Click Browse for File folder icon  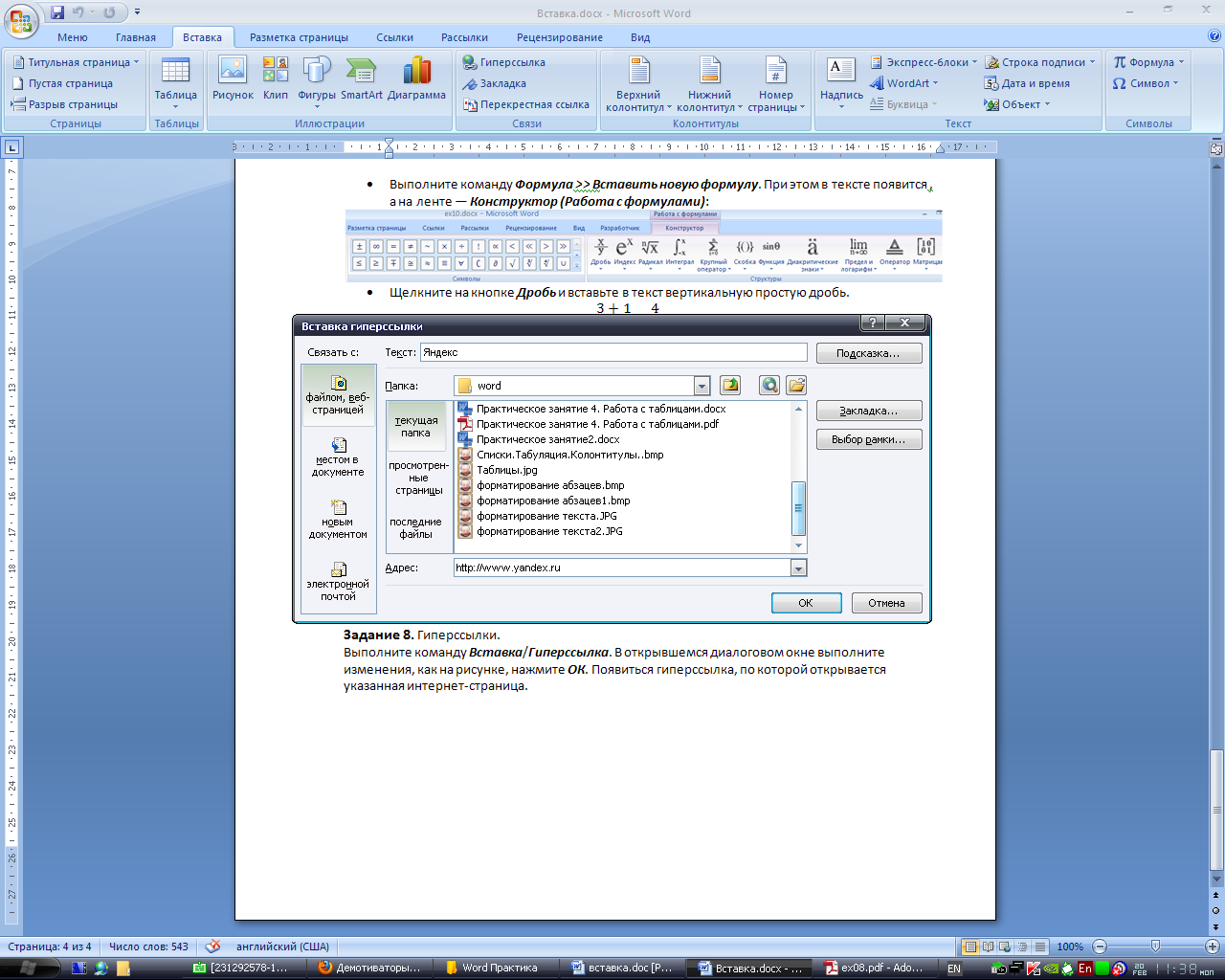pyautogui.click(x=796, y=386)
